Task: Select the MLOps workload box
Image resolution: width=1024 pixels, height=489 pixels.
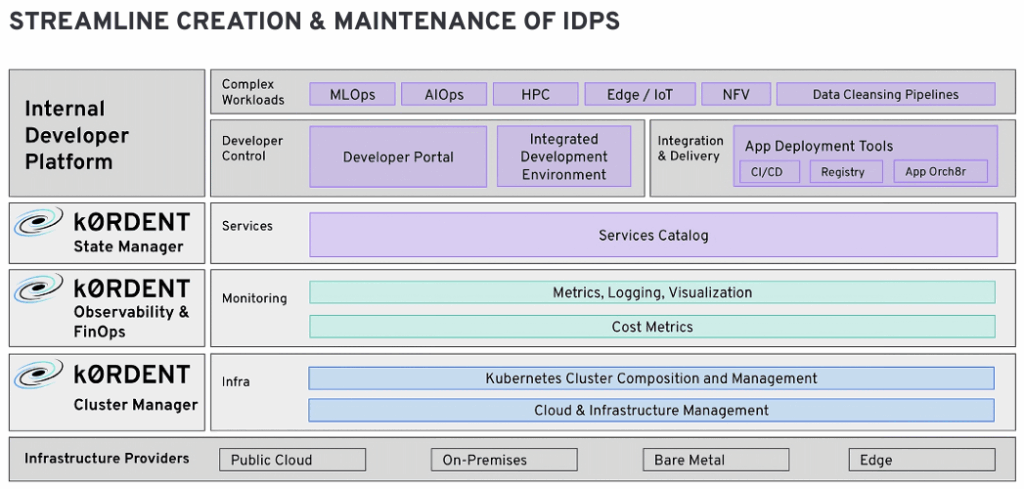Action: [x=352, y=94]
